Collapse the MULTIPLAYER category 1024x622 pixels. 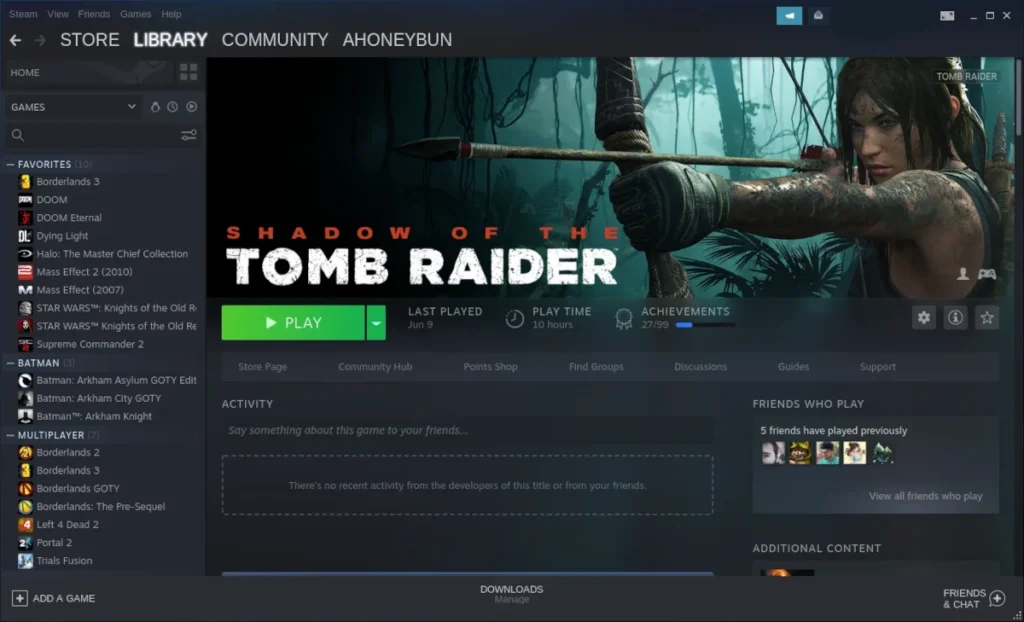point(10,435)
